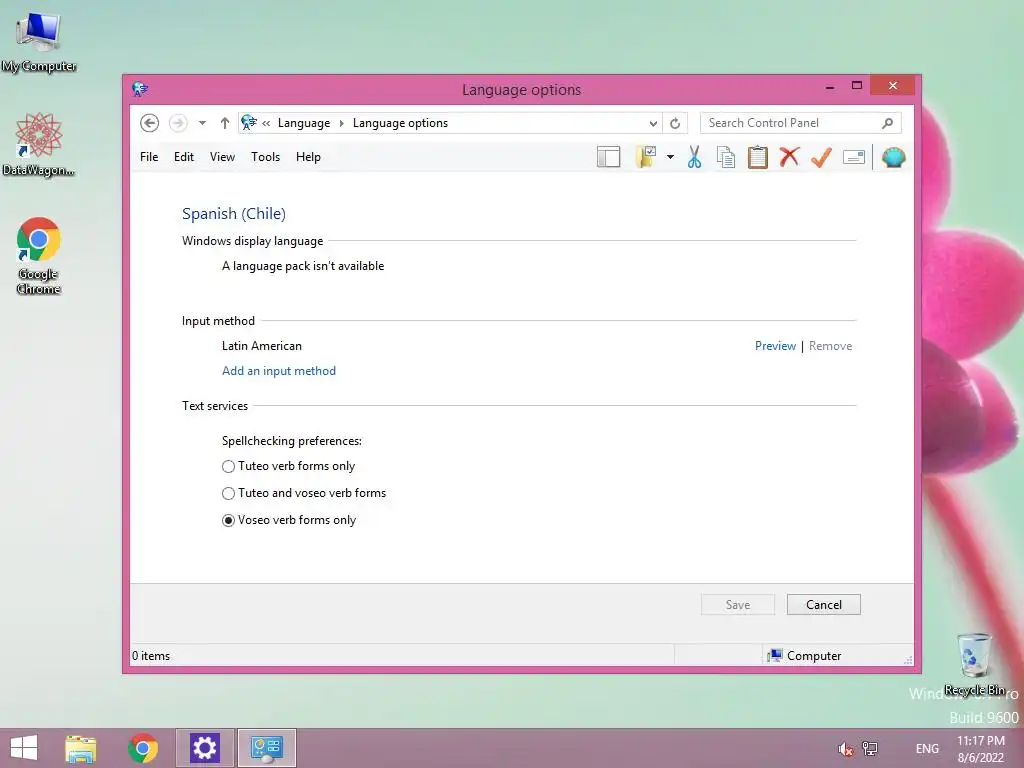Click the 0 items status text

coord(151,656)
